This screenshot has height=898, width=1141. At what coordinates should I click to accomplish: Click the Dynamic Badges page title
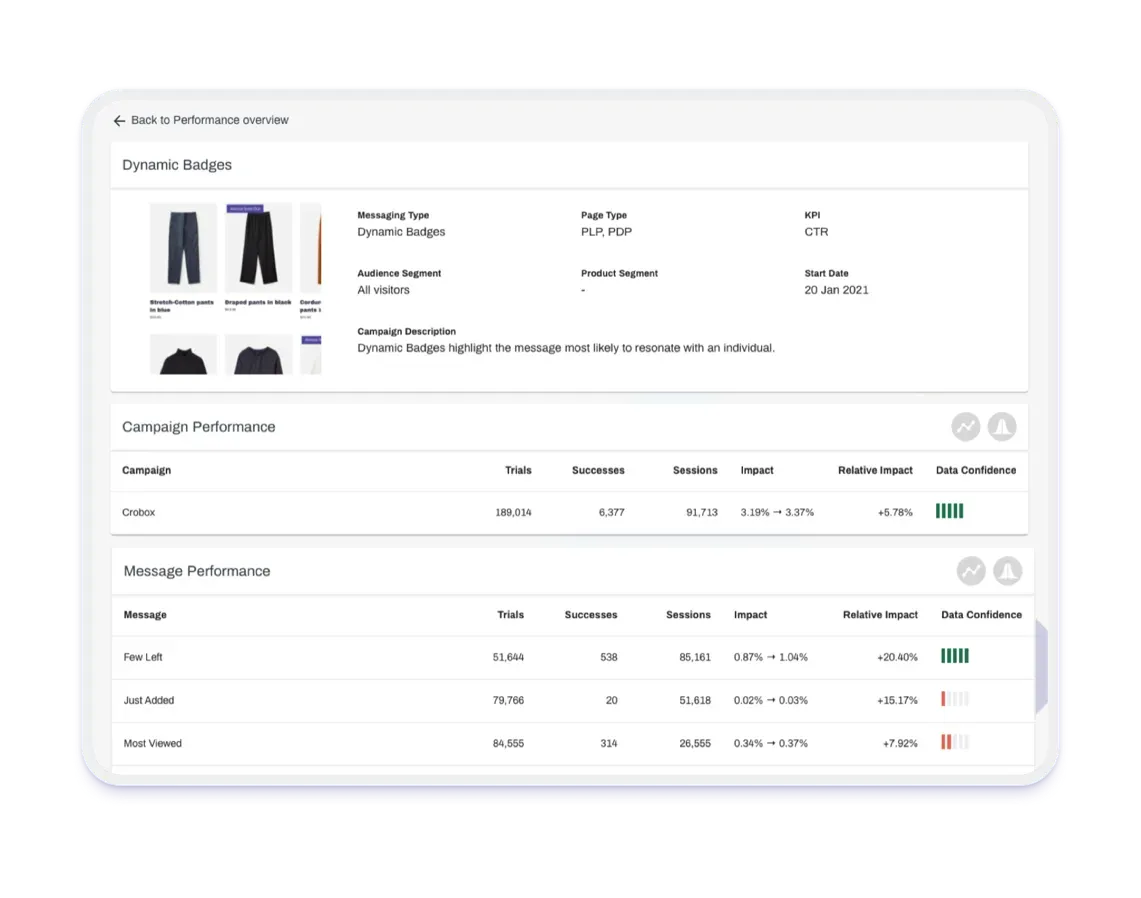177,165
